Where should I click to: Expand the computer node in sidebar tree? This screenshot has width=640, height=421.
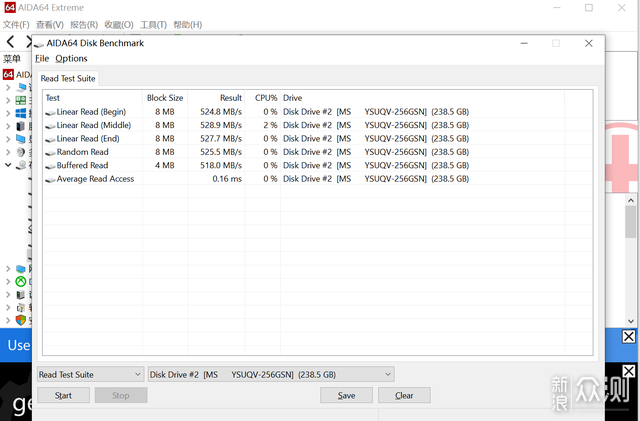[8, 87]
